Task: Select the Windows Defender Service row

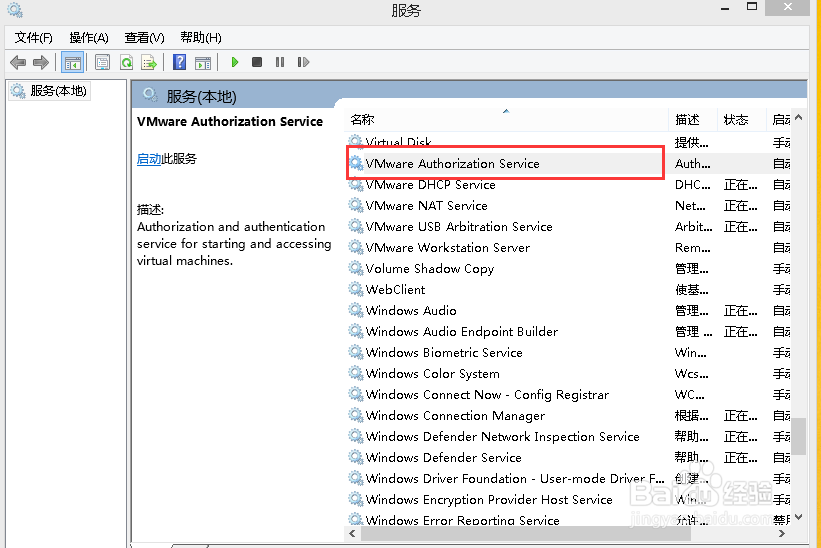Action: tap(568, 457)
